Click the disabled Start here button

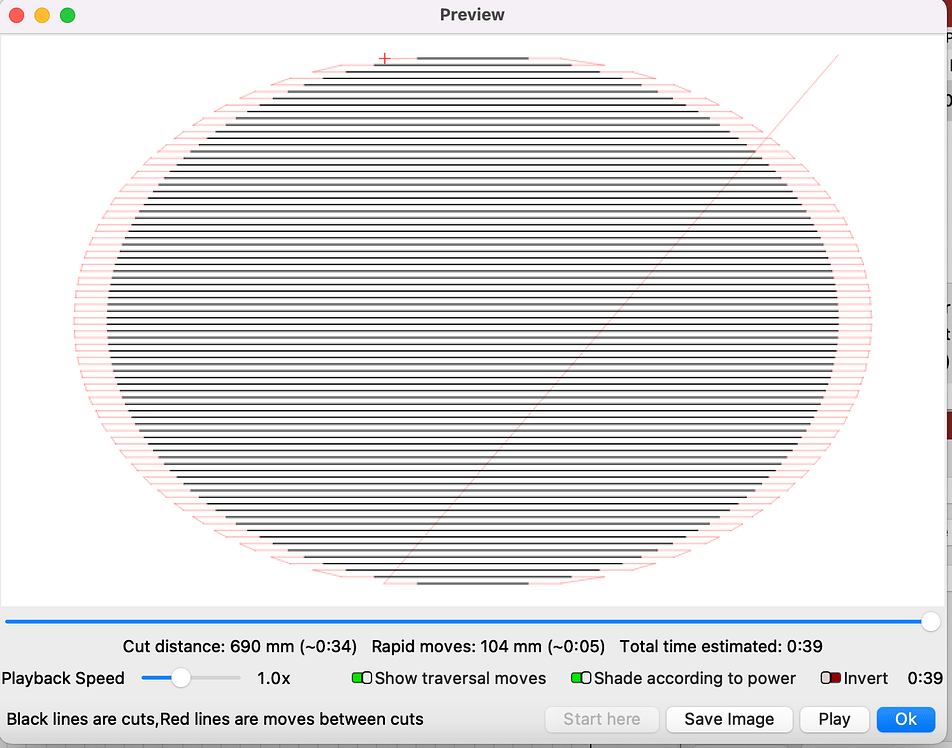pyautogui.click(x=602, y=719)
